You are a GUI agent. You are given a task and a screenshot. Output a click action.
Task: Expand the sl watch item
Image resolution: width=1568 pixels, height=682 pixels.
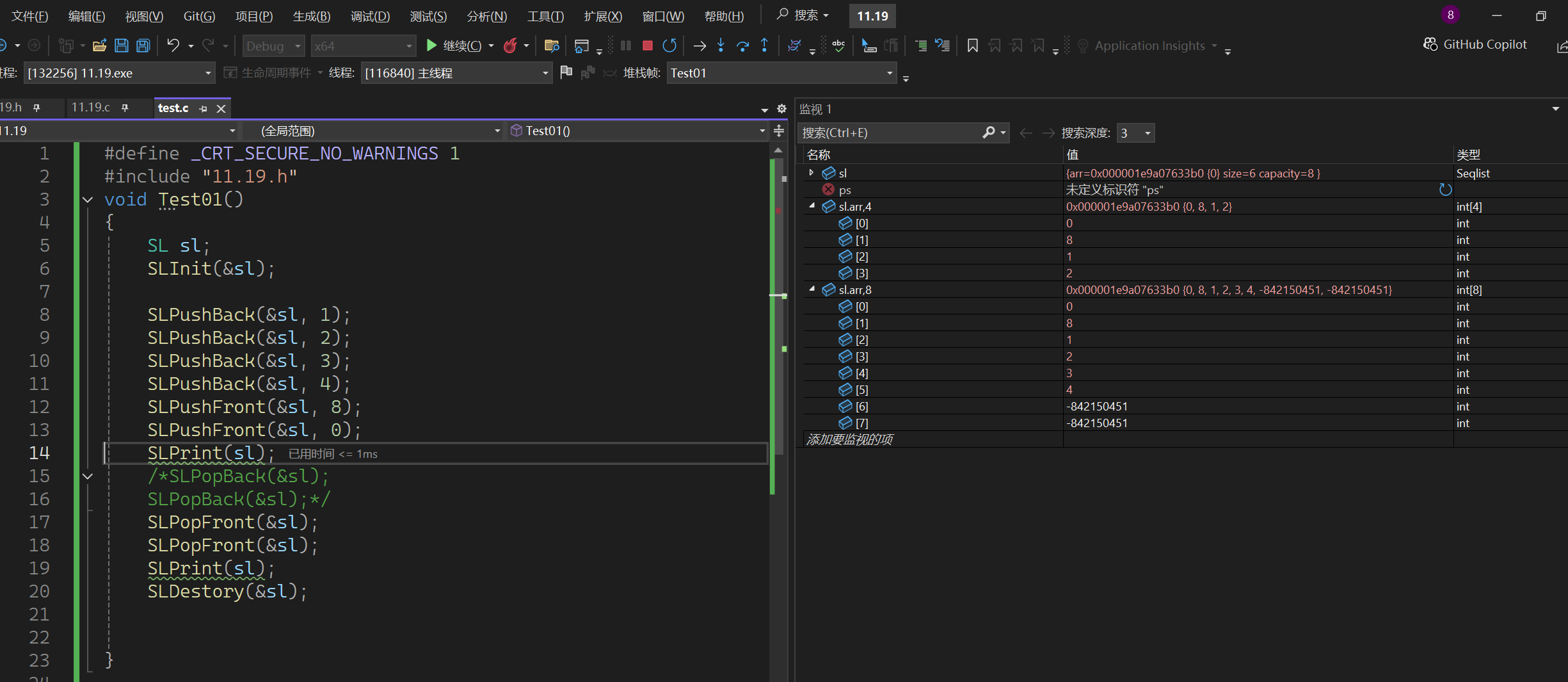pyautogui.click(x=812, y=173)
